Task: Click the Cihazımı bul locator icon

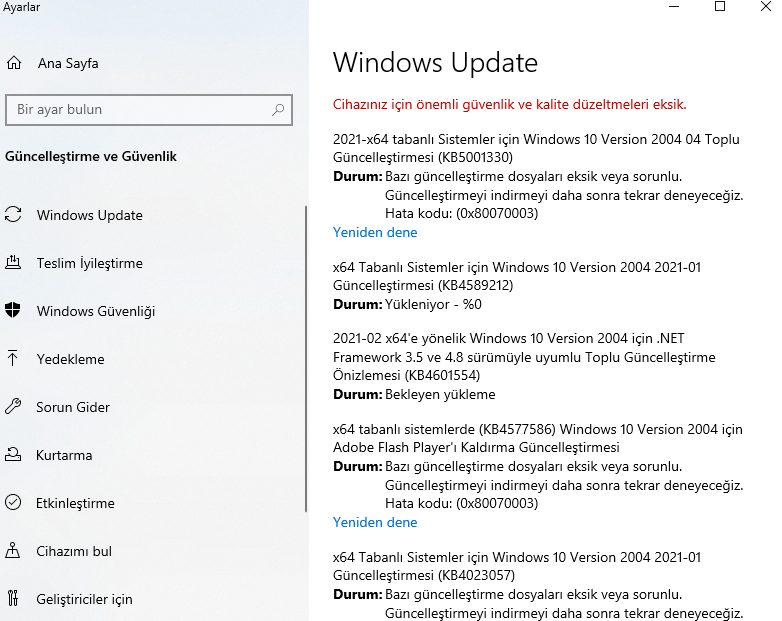Action: point(13,550)
